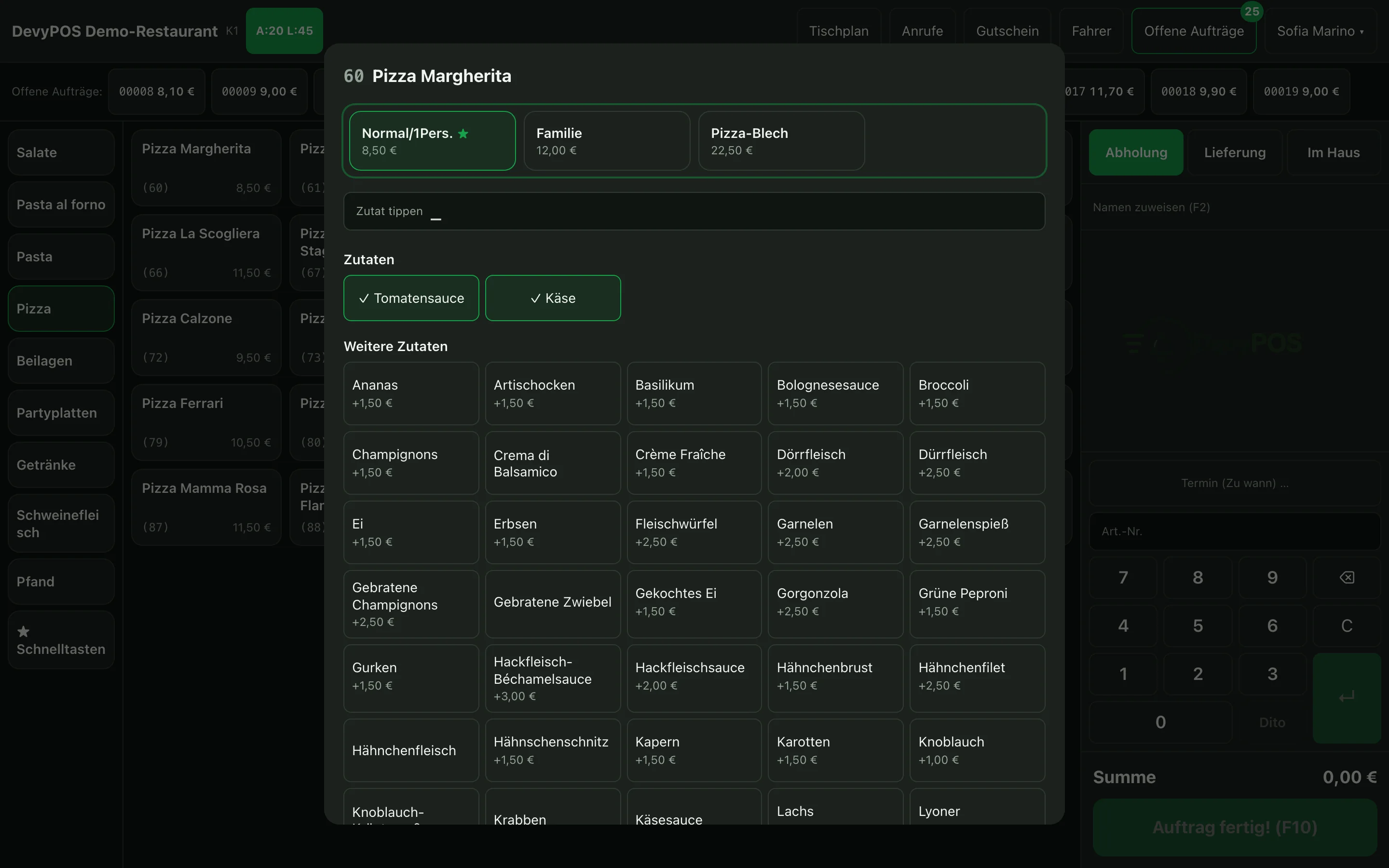Uncheck the Tomatensauce ingredient
Viewport: 1389px width, 868px height.
point(411,298)
